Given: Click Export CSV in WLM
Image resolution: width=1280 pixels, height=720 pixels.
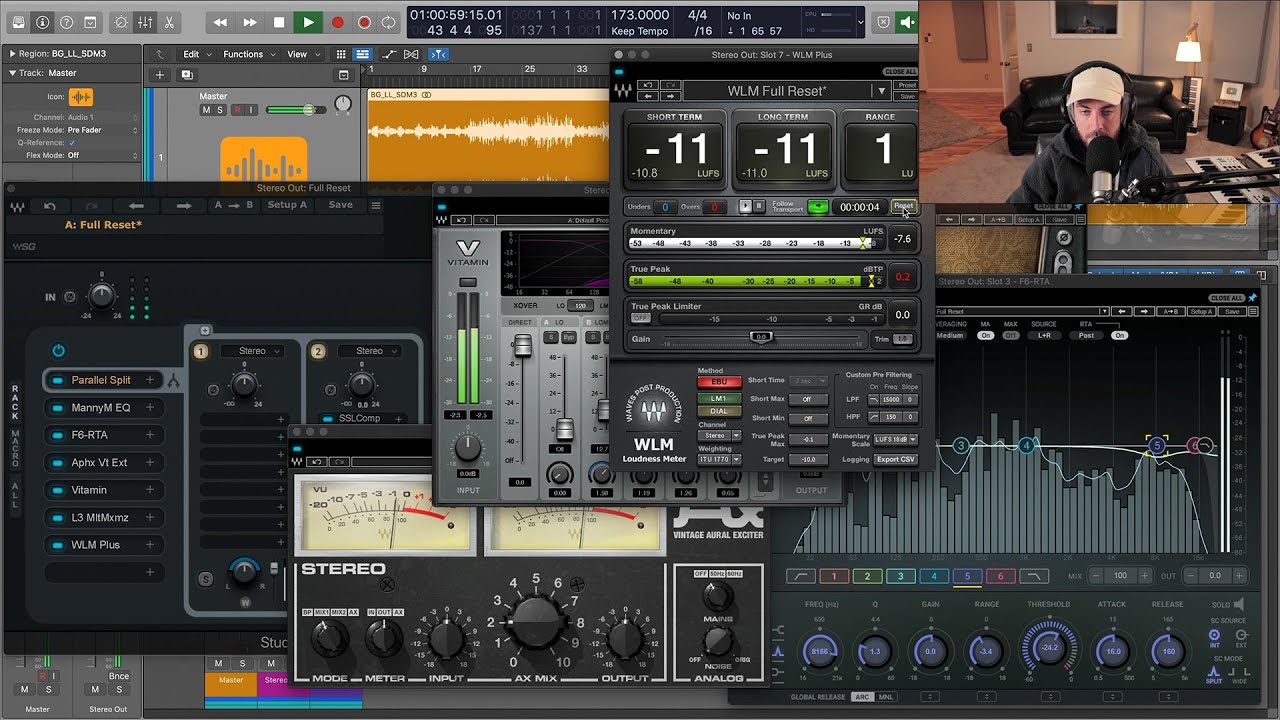Looking at the screenshot, I should click(x=896, y=460).
